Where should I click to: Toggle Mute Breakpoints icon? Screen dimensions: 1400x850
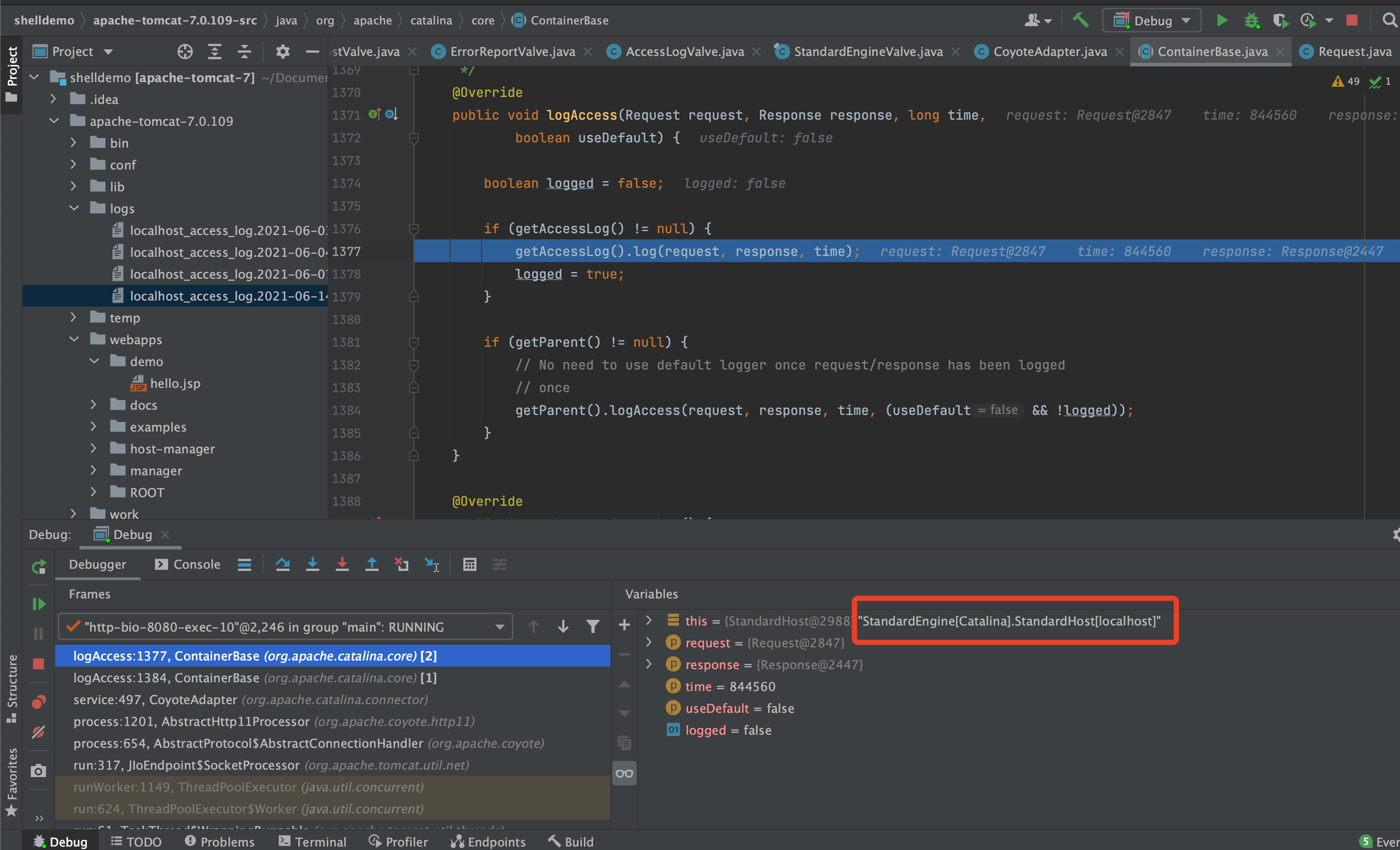(38, 733)
